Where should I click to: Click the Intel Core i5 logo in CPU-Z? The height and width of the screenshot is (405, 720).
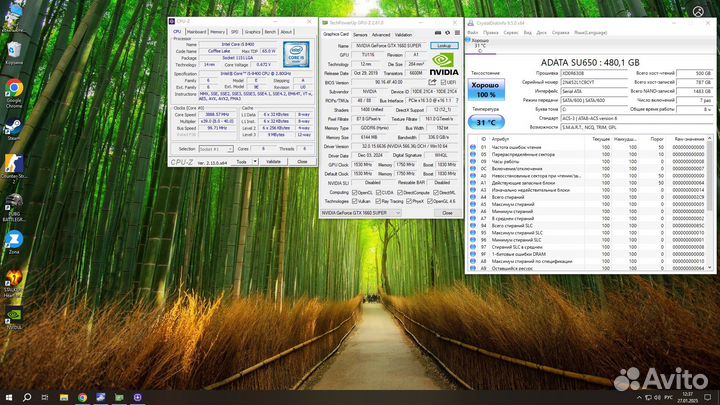pos(296,55)
